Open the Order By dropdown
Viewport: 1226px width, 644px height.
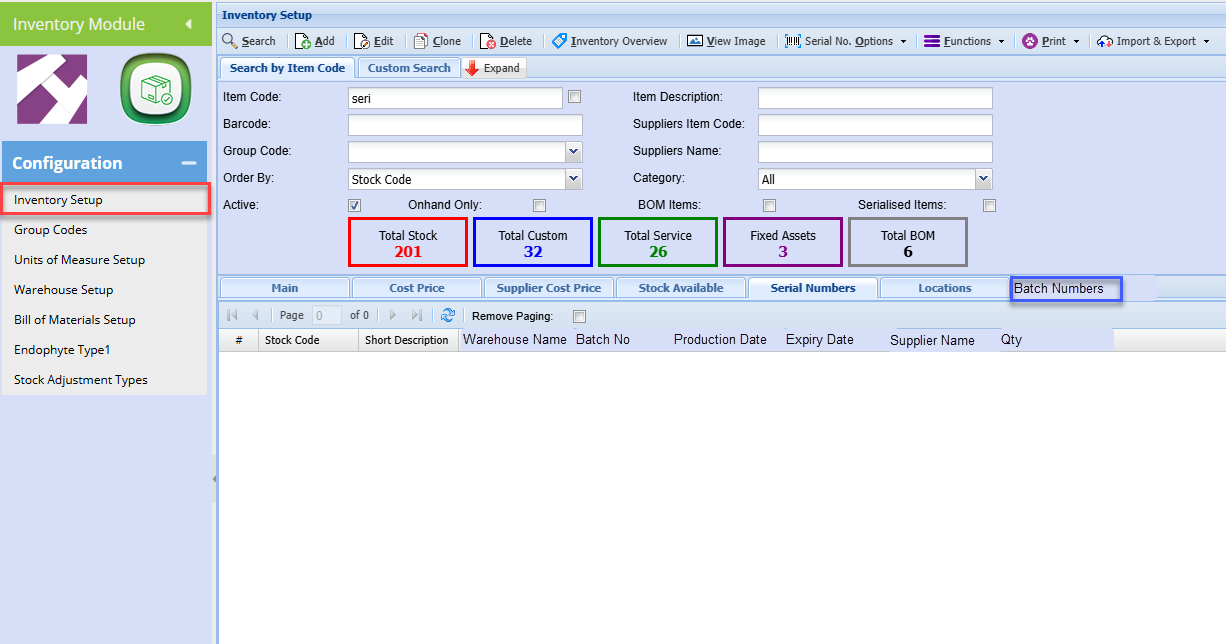click(x=573, y=179)
